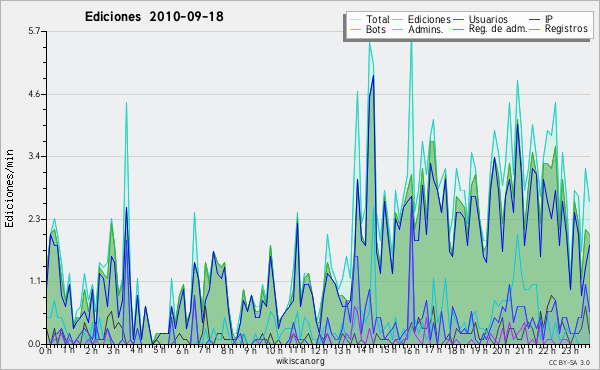Click the magenta Reg. de adm. line swatch

click(458, 29)
